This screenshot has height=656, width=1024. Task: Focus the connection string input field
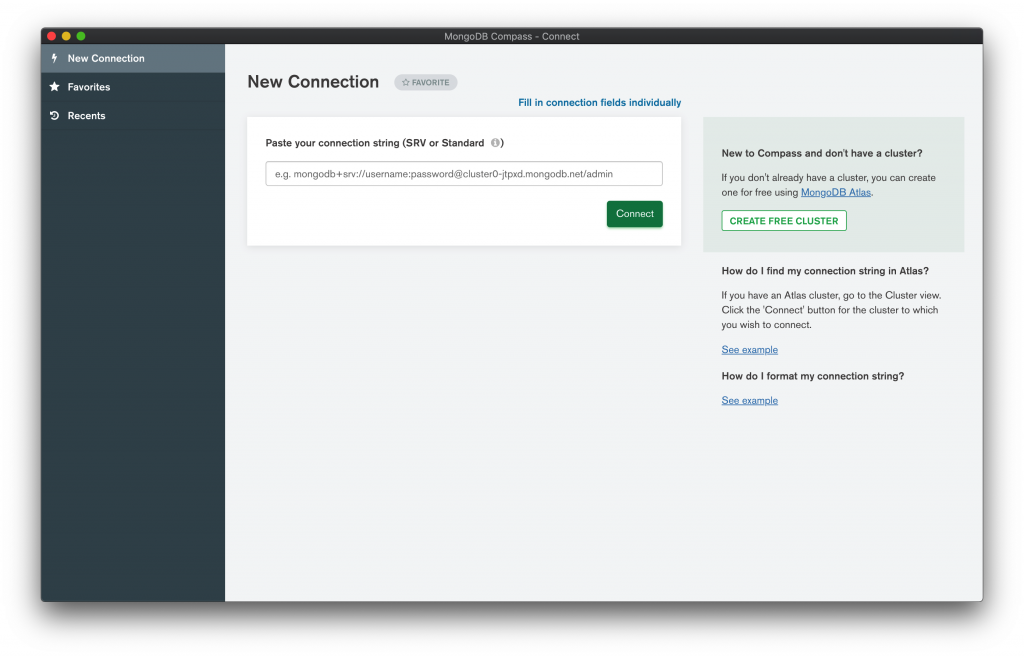tap(464, 174)
